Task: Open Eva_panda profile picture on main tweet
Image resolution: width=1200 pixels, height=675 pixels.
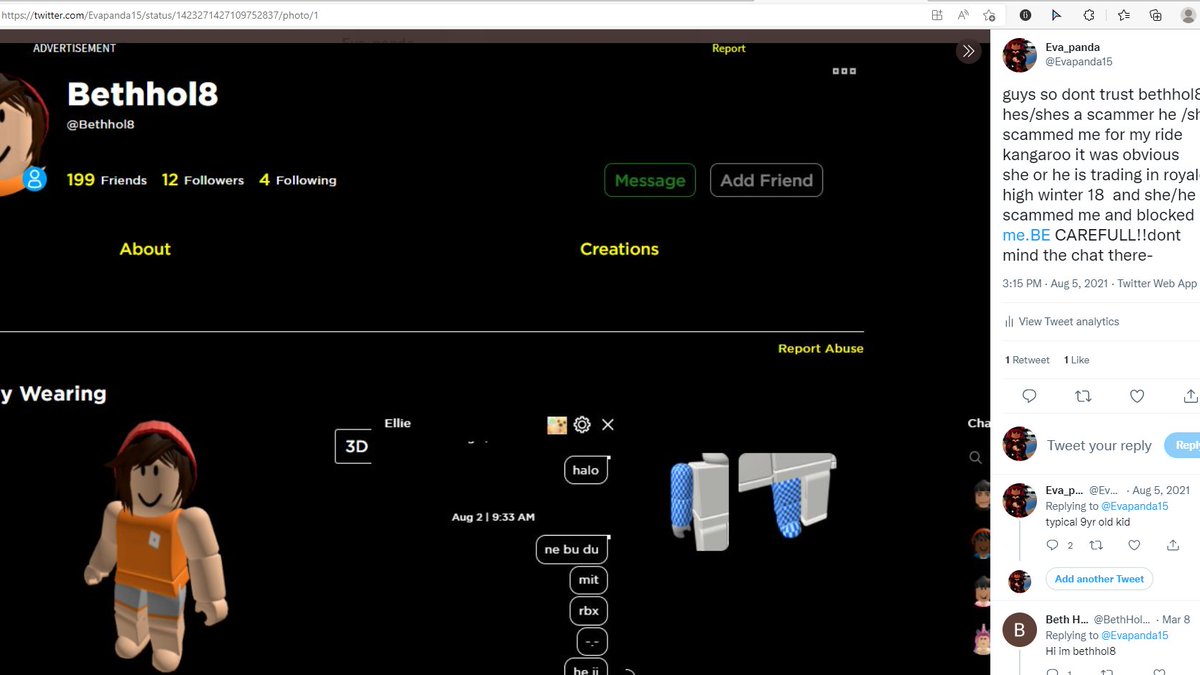Action: (x=1019, y=55)
